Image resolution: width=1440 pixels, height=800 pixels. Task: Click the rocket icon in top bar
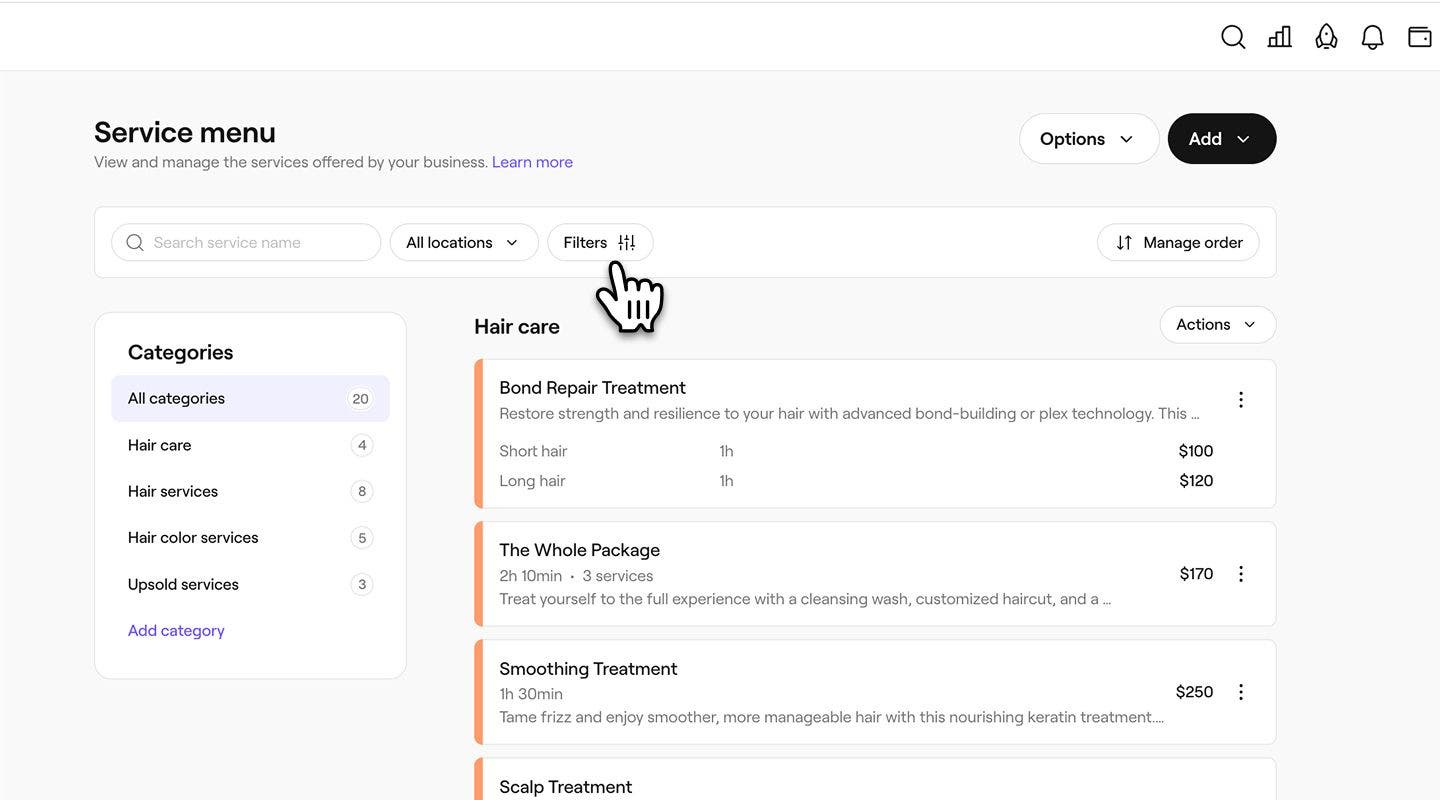(1326, 37)
